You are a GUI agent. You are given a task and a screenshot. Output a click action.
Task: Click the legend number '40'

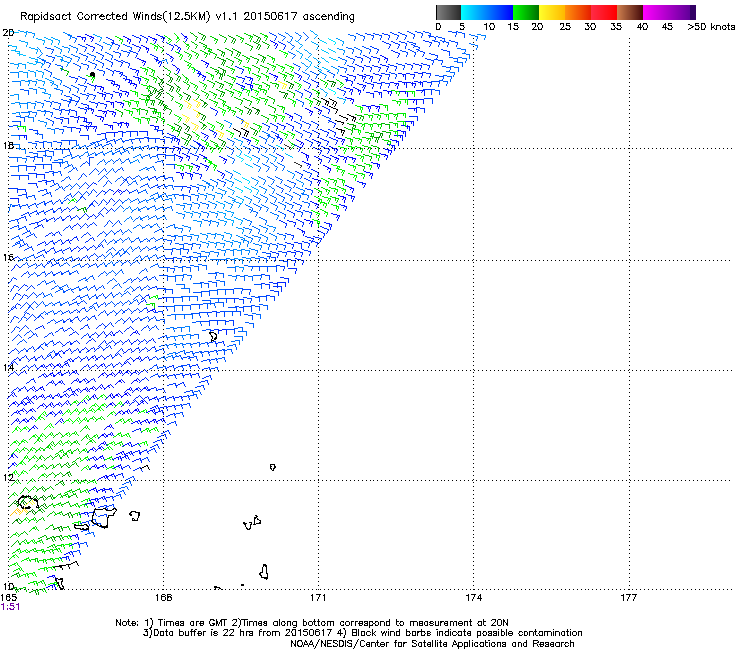point(642,26)
